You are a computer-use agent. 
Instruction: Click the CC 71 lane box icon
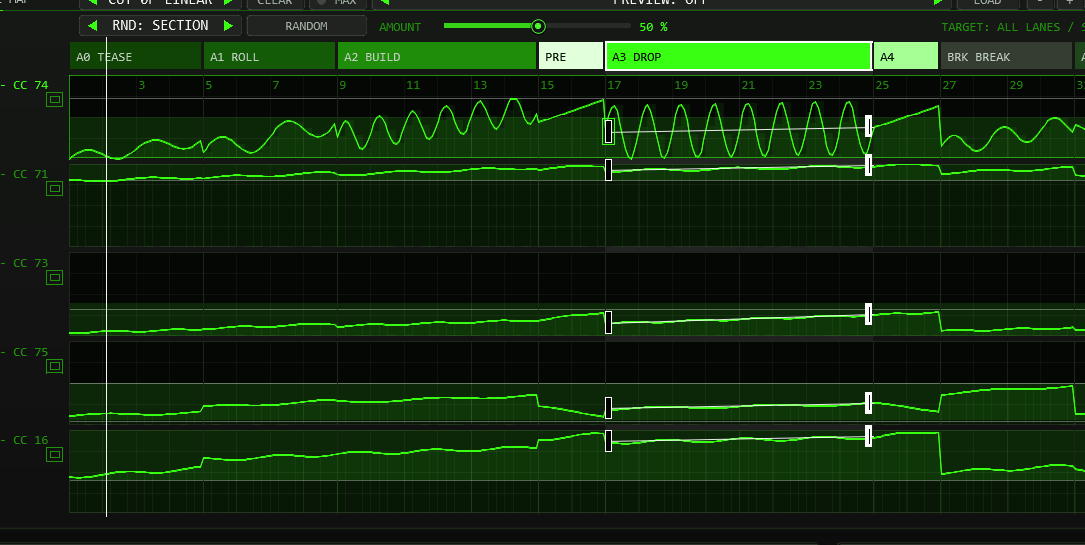[x=55, y=188]
